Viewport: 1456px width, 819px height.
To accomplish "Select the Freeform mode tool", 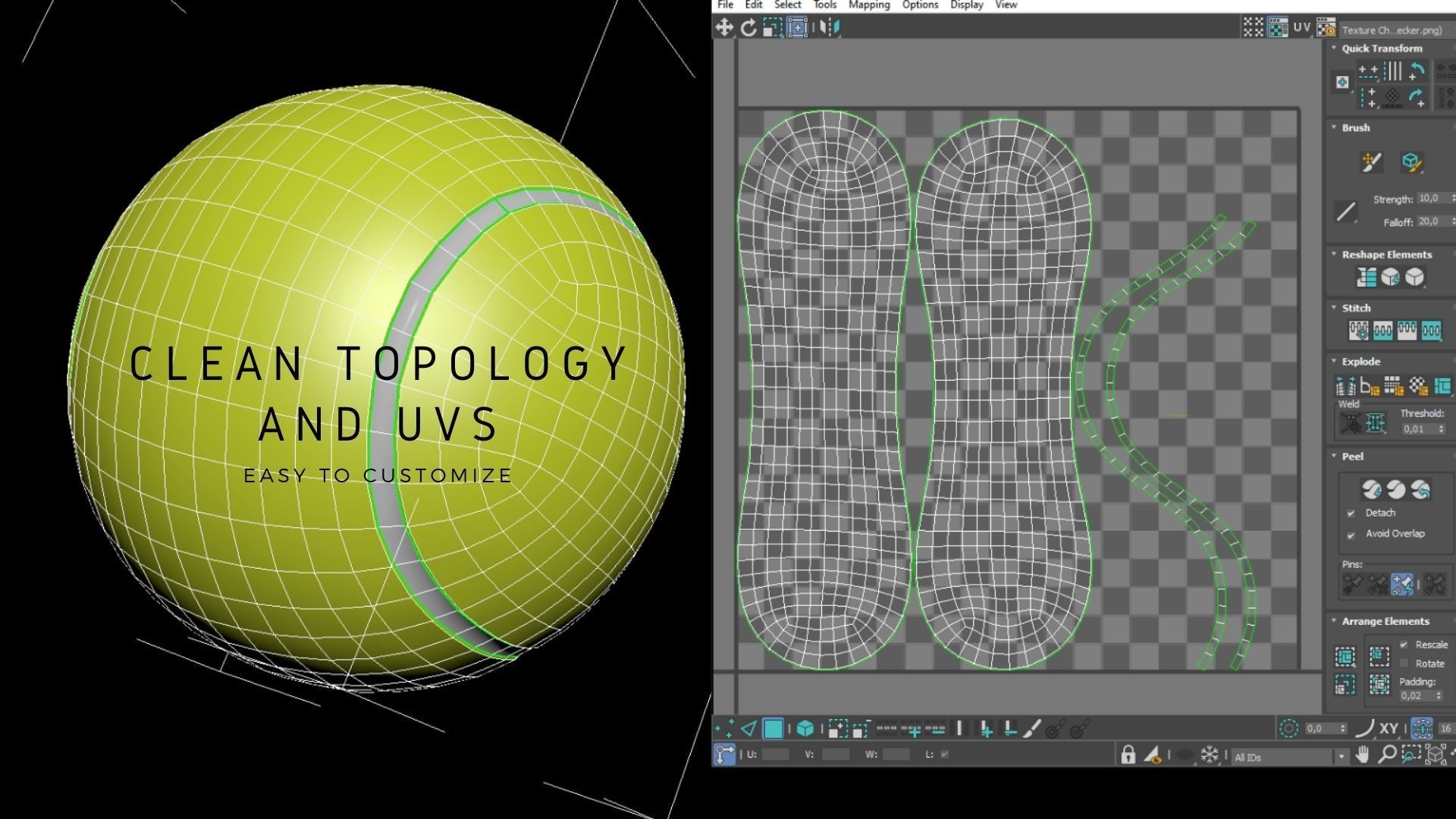I will [x=797, y=28].
